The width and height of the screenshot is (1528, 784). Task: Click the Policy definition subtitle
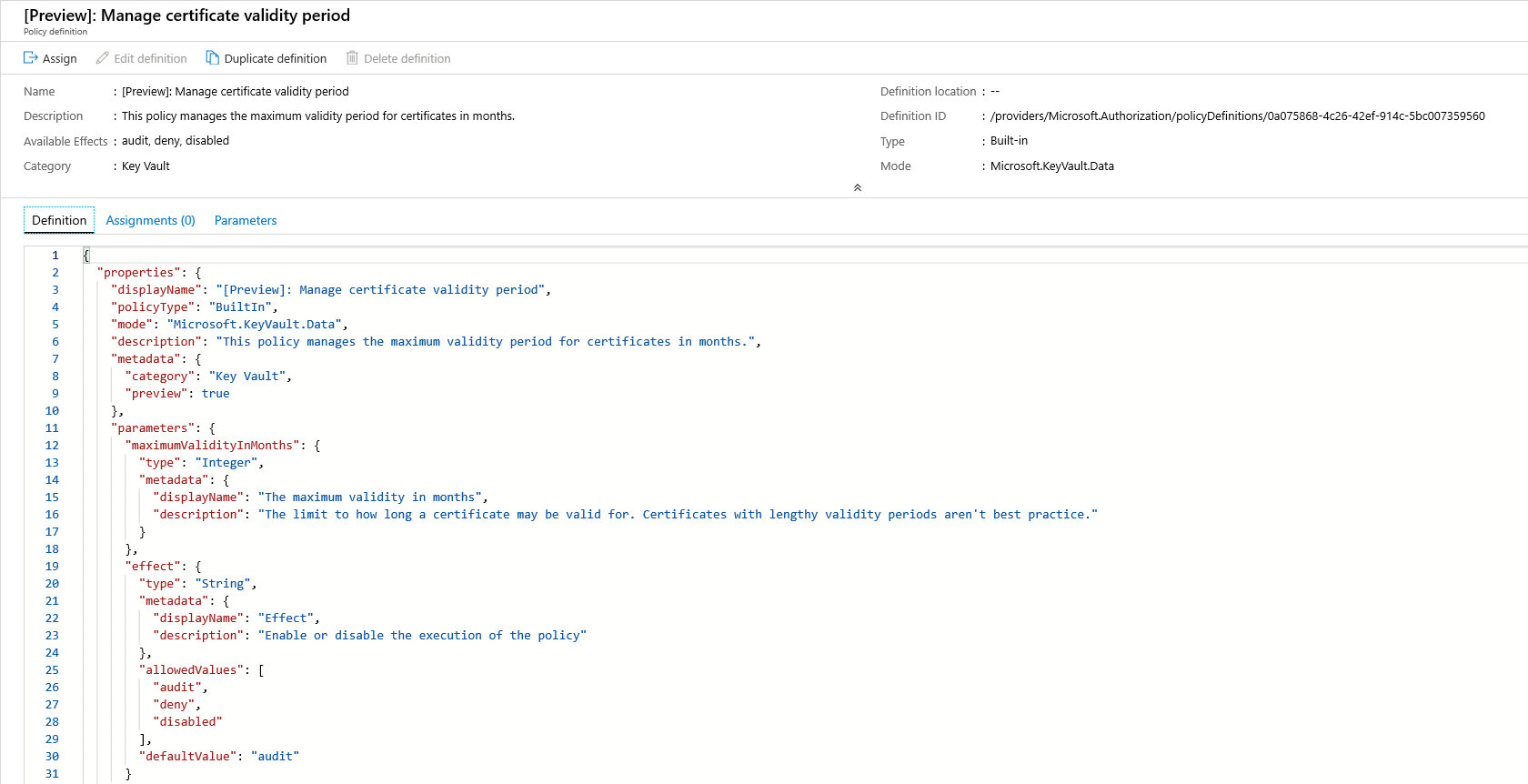(x=55, y=32)
